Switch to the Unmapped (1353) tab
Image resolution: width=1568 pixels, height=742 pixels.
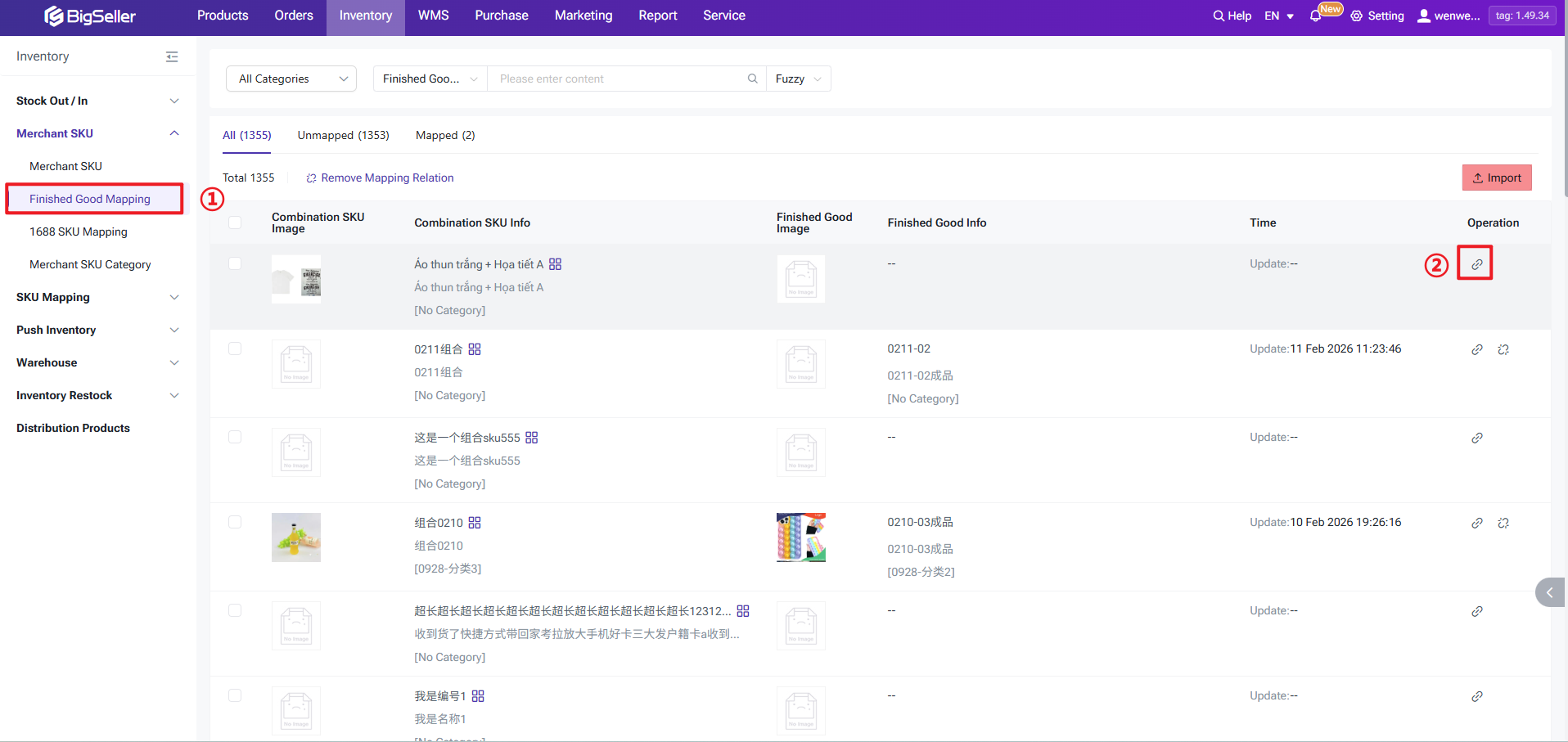click(343, 135)
